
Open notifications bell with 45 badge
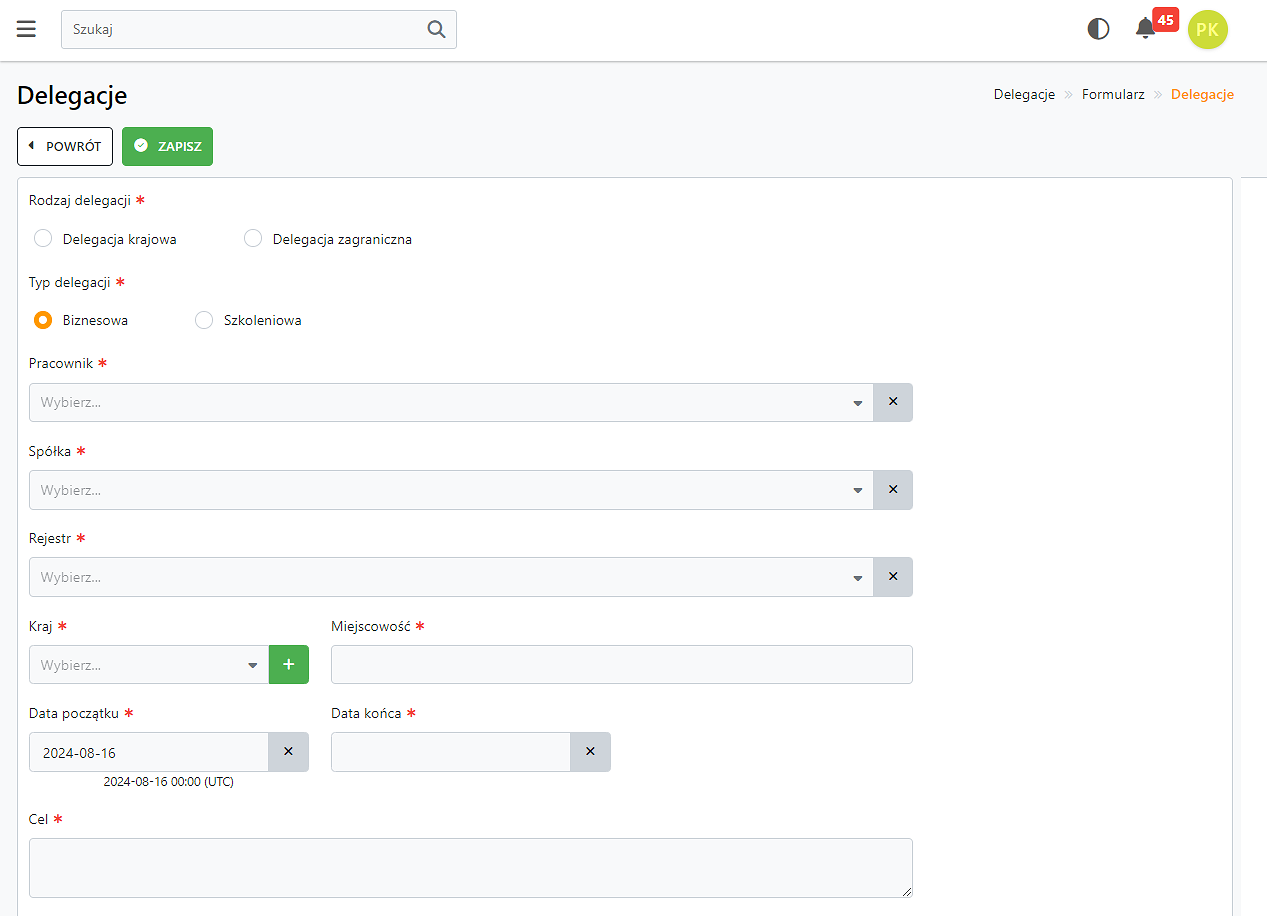[x=1146, y=29]
